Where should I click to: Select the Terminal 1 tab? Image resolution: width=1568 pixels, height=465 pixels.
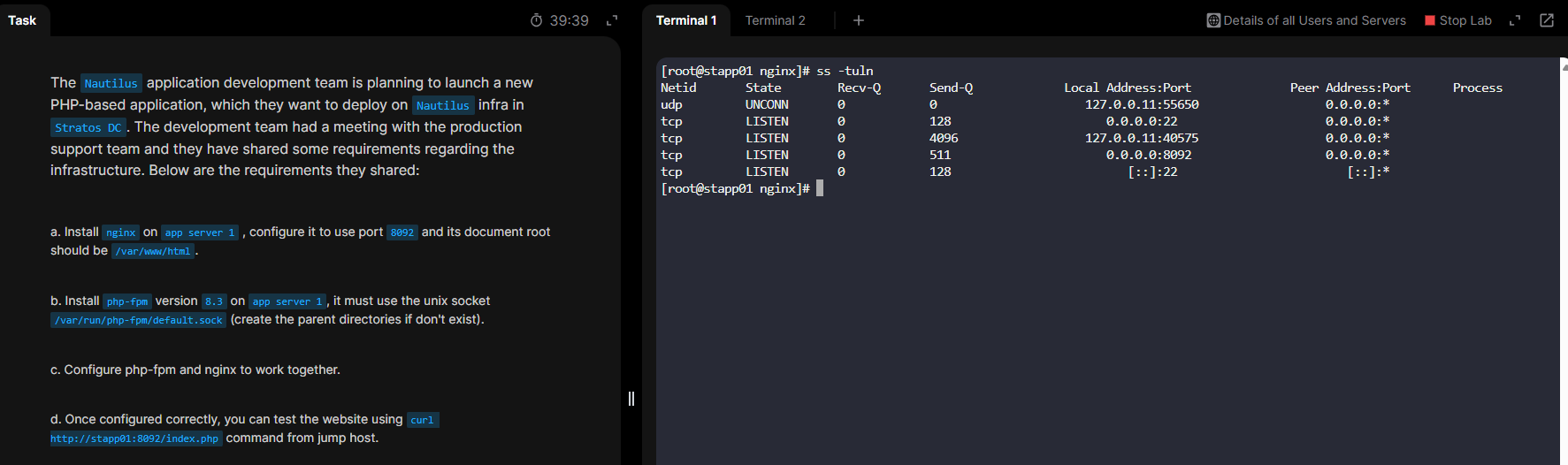point(686,20)
